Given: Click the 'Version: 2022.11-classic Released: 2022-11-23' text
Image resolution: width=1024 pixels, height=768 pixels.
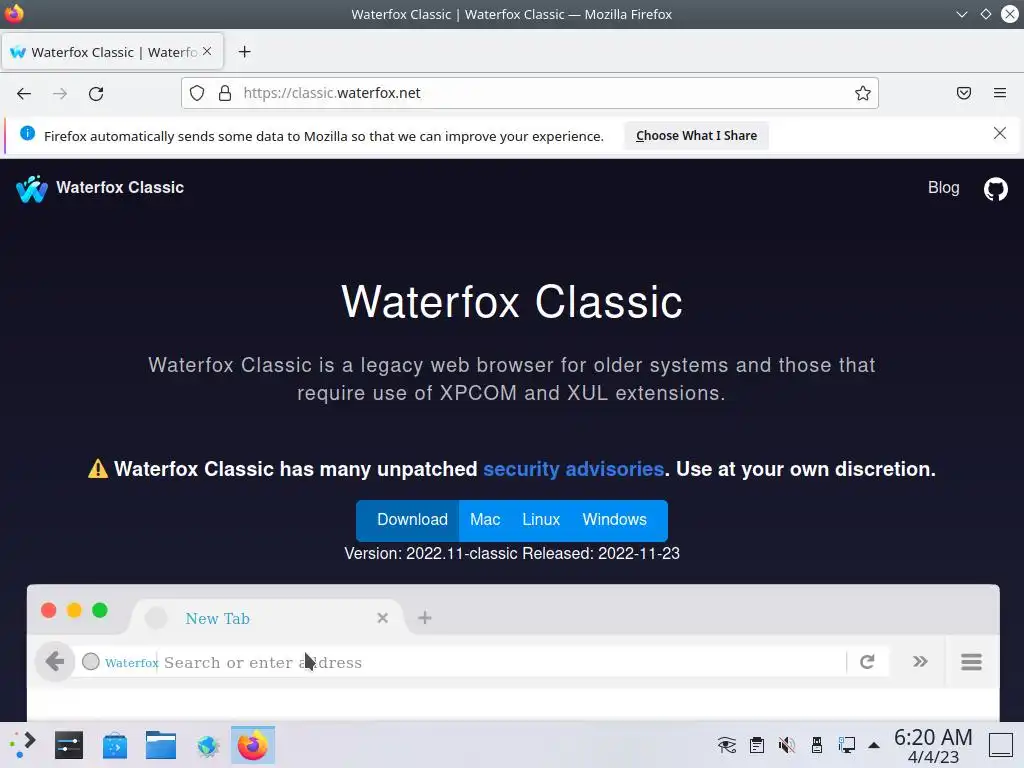Looking at the screenshot, I should [512, 553].
